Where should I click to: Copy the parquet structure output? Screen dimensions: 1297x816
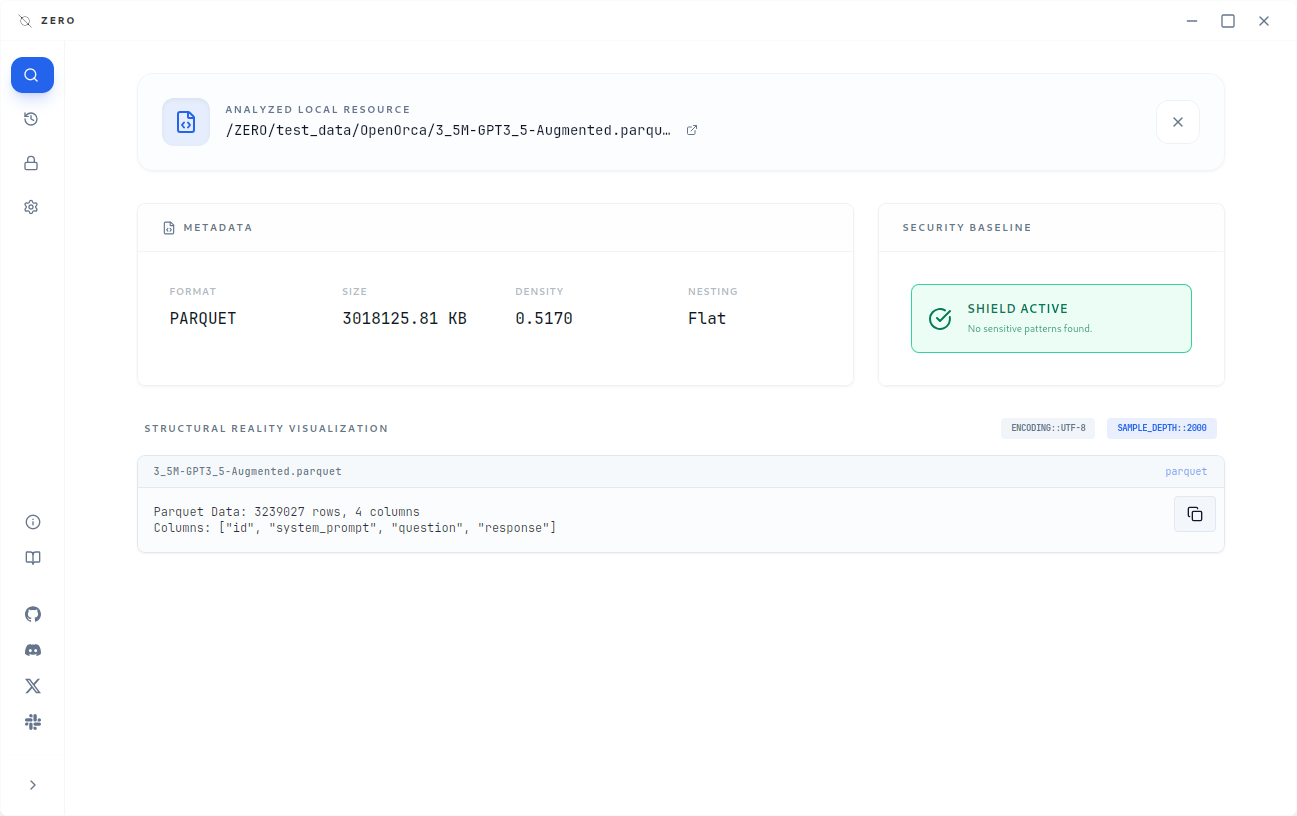tap(1195, 514)
